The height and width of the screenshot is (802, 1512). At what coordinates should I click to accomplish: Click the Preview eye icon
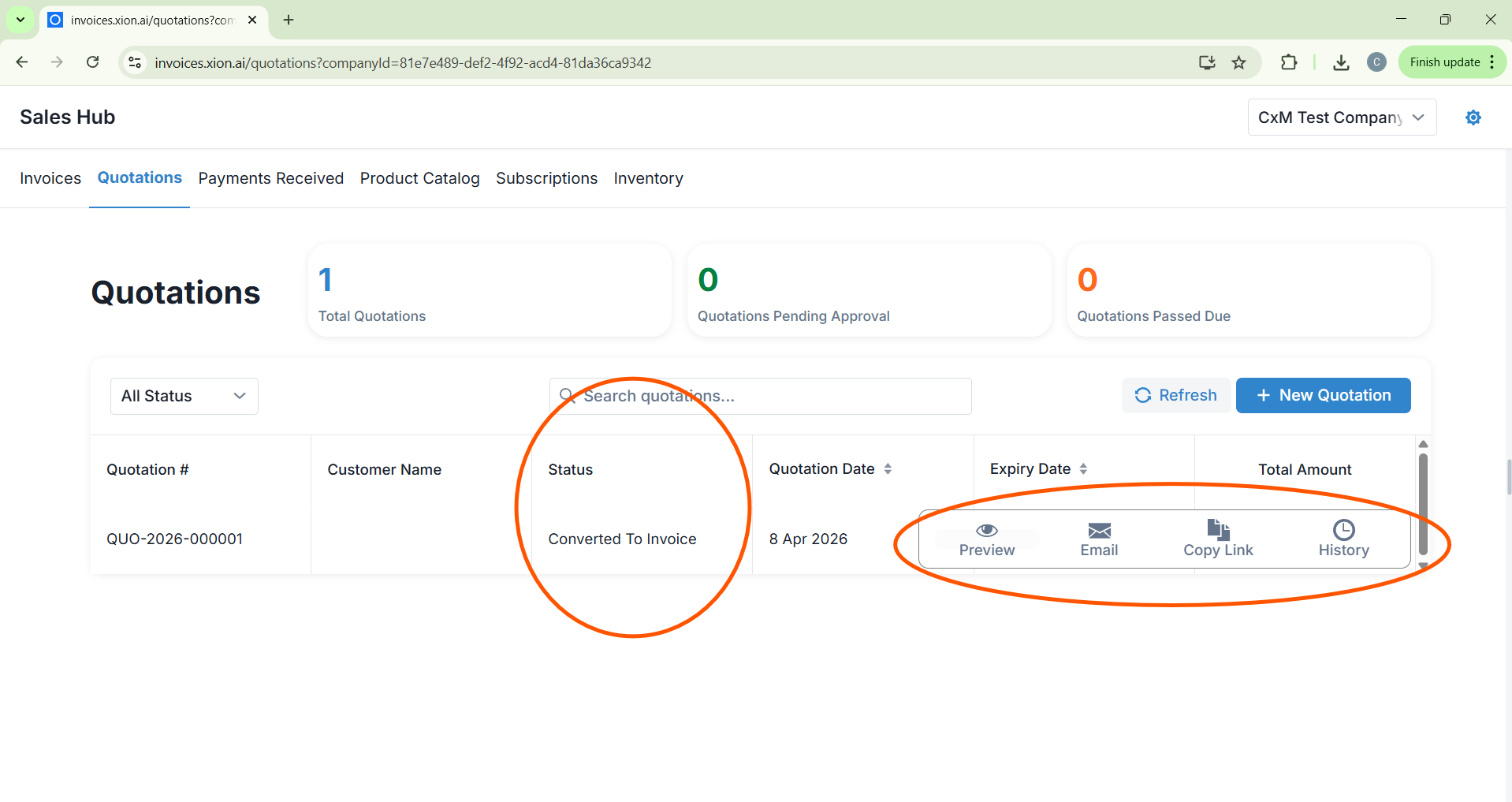click(986, 530)
